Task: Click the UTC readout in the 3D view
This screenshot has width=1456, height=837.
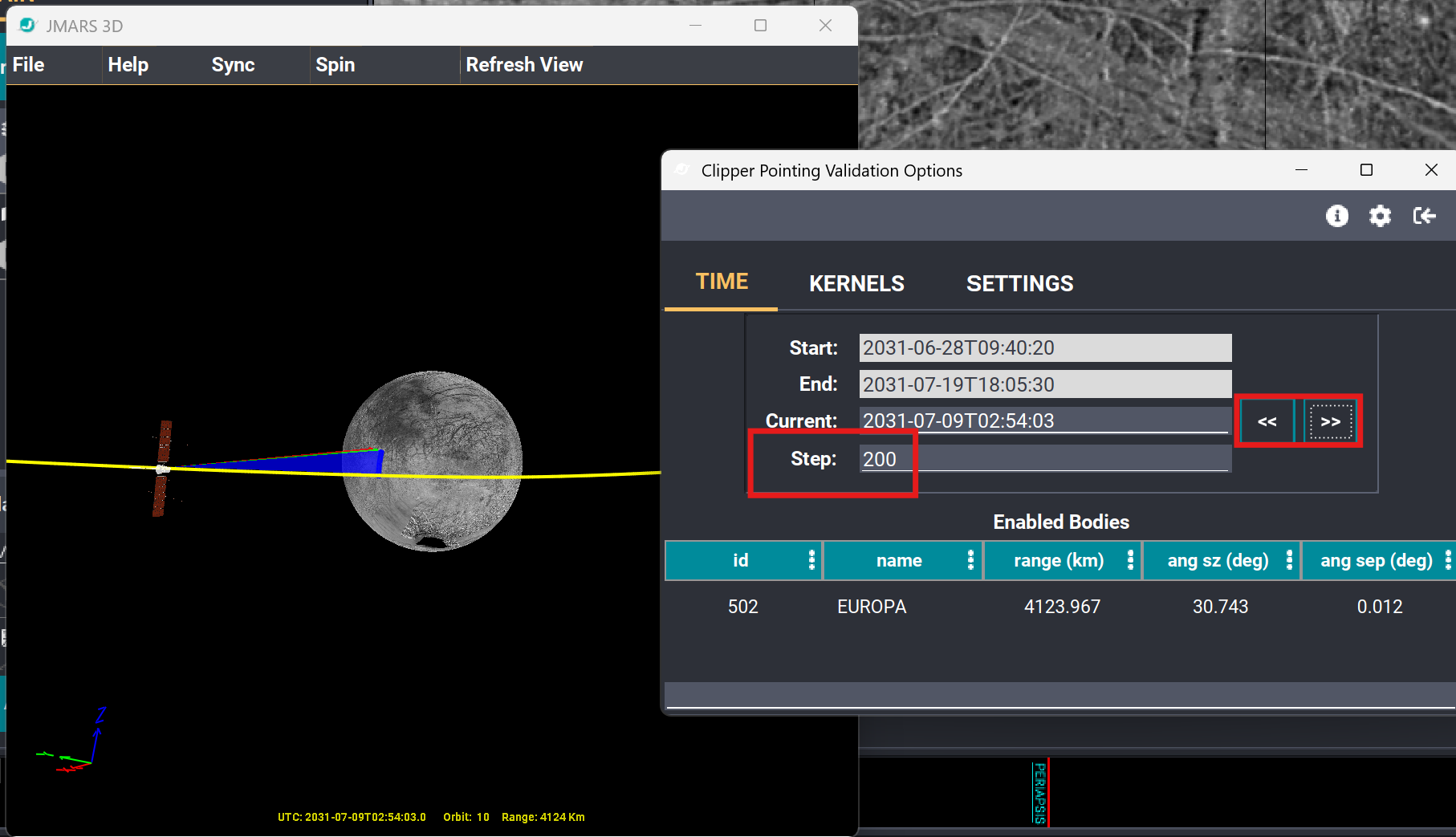Action: (x=352, y=817)
